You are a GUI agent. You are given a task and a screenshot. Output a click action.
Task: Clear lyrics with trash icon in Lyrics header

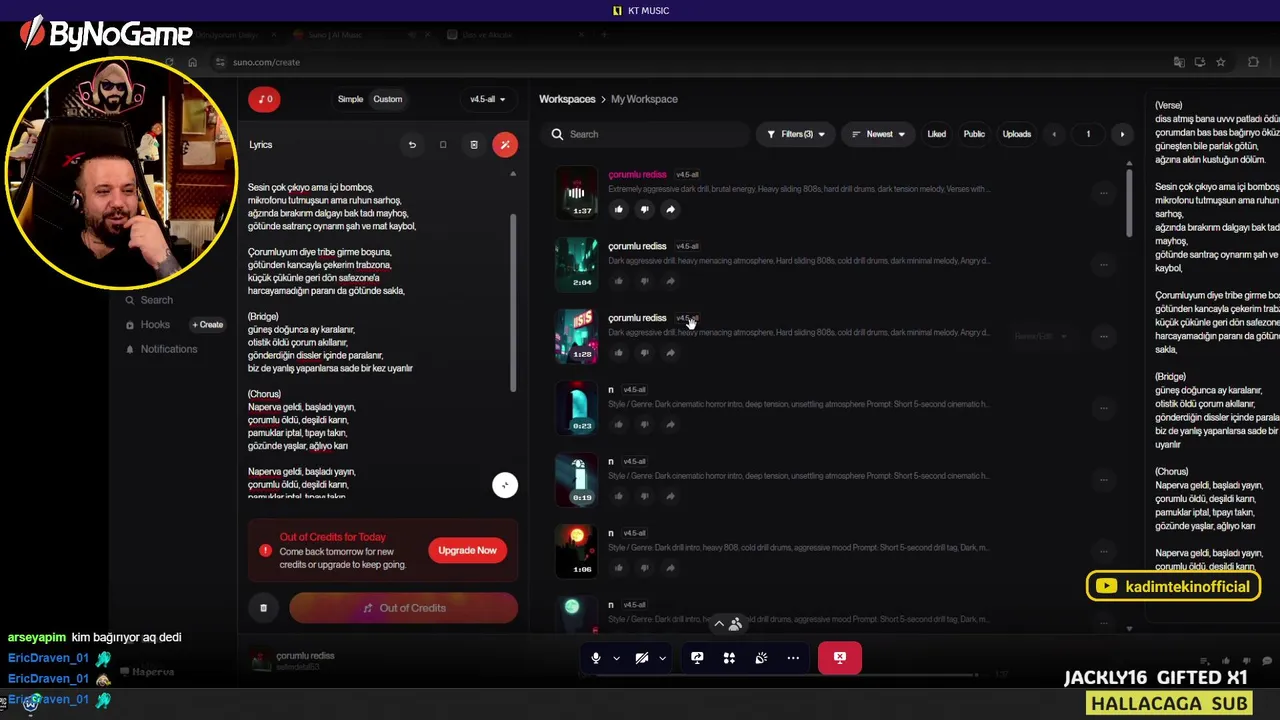(474, 145)
